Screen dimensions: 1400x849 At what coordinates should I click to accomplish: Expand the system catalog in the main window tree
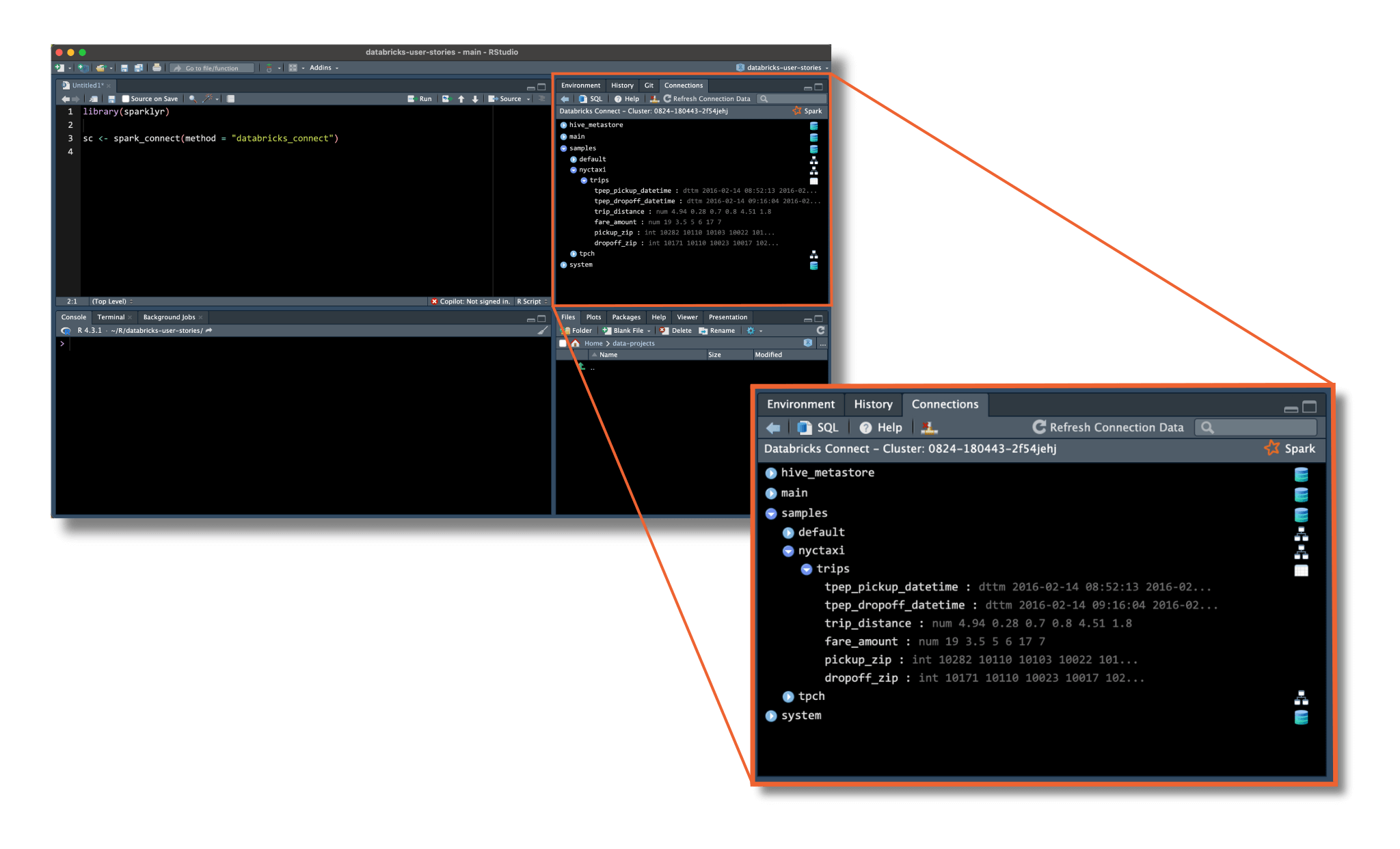coord(563,265)
